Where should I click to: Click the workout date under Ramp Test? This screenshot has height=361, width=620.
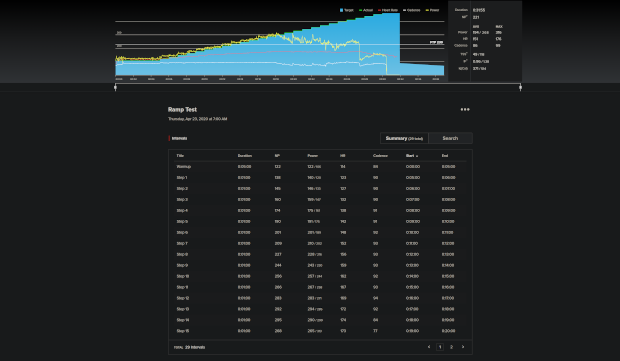(197, 119)
